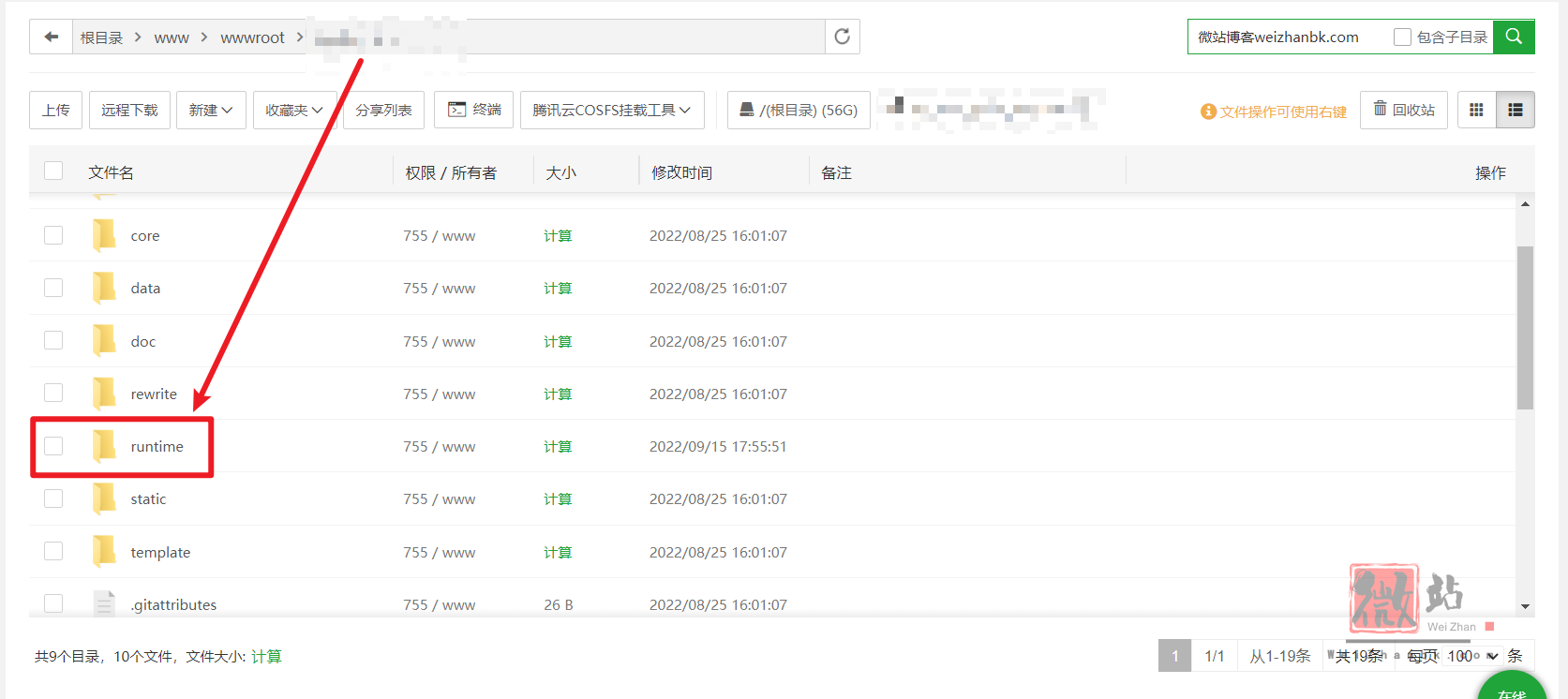The image size is (1568, 699).
Task: Sort by 大小 column header
Action: pyautogui.click(x=560, y=172)
